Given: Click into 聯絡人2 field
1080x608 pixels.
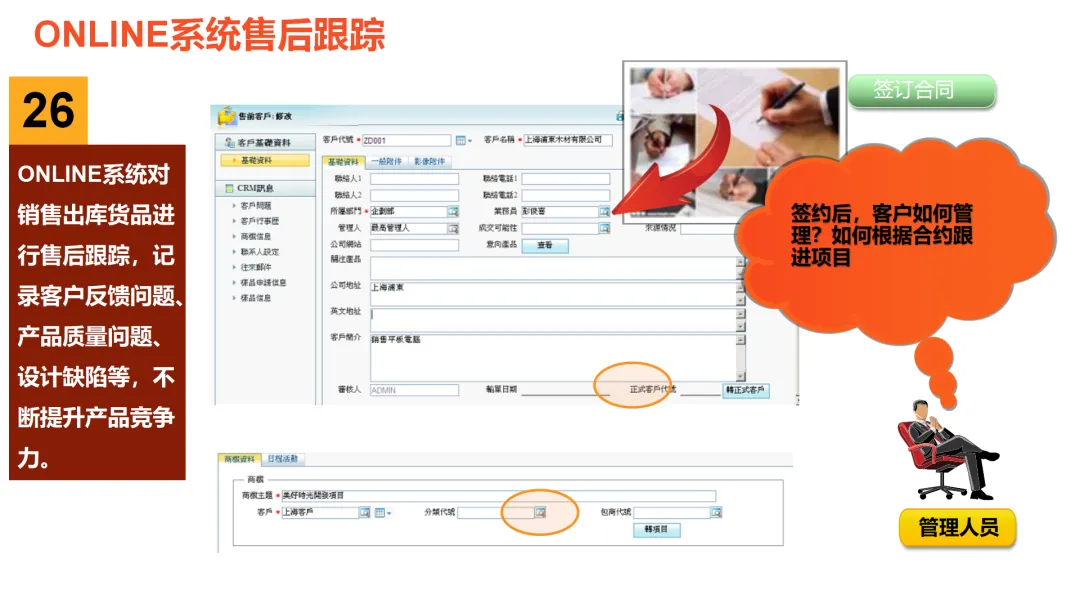Looking at the screenshot, I should point(415,196).
